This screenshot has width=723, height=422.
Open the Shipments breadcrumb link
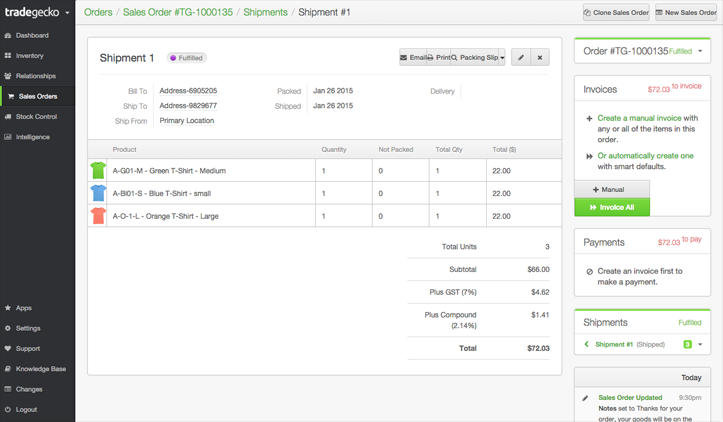coord(266,12)
